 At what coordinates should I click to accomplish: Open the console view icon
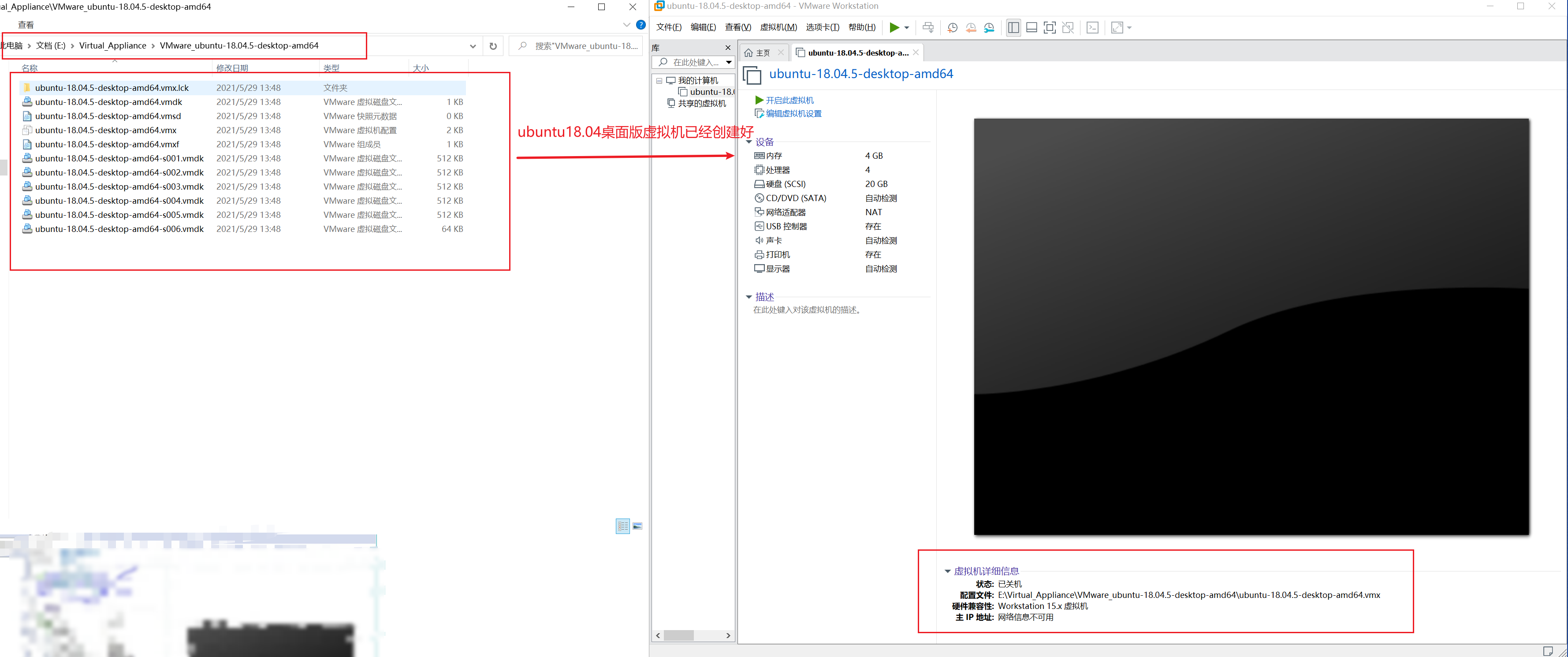pos(1093,27)
